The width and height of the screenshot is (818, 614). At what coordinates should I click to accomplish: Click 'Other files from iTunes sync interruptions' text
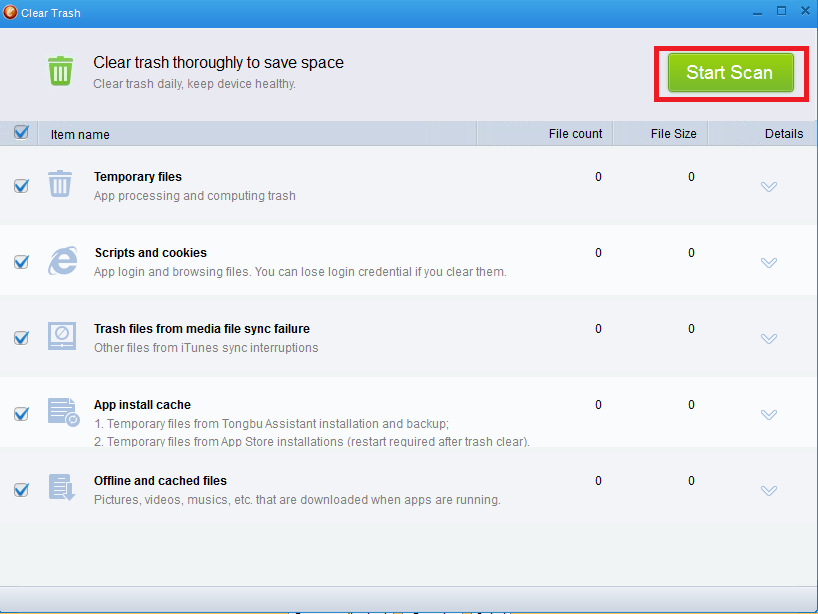coord(206,348)
